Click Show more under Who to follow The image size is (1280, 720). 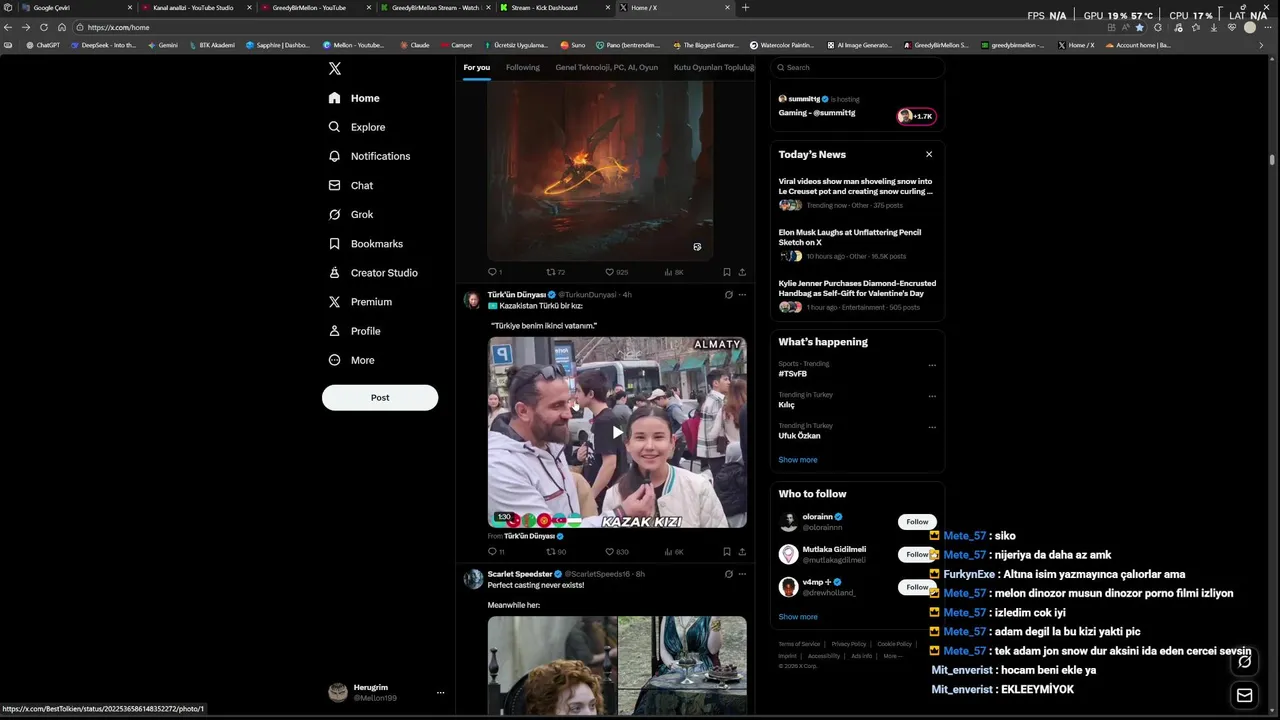[798, 616]
